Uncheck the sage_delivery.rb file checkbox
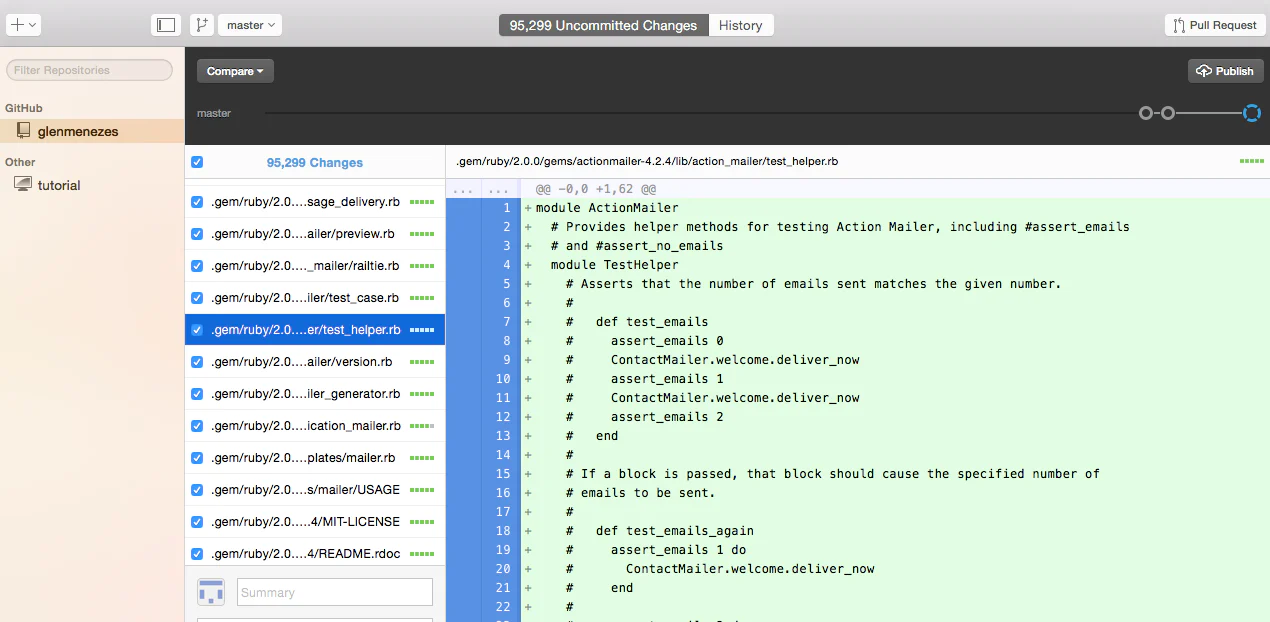This screenshot has height=622, width=1270. click(197, 202)
